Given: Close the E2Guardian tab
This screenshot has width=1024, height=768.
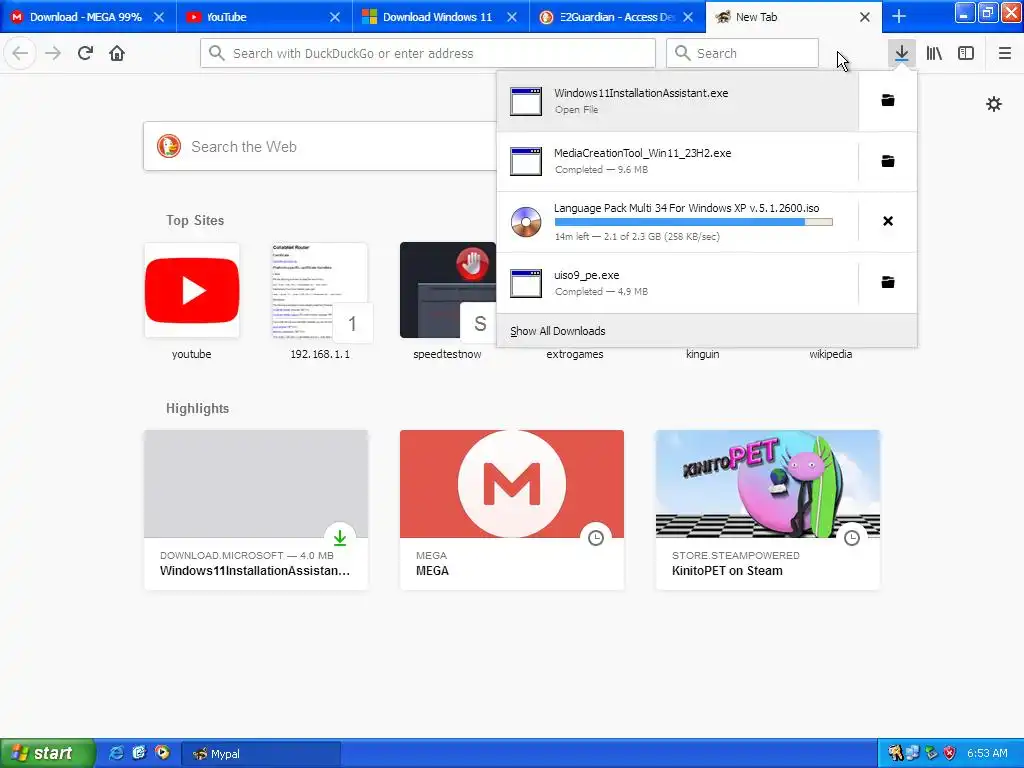Looking at the screenshot, I should pos(688,17).
